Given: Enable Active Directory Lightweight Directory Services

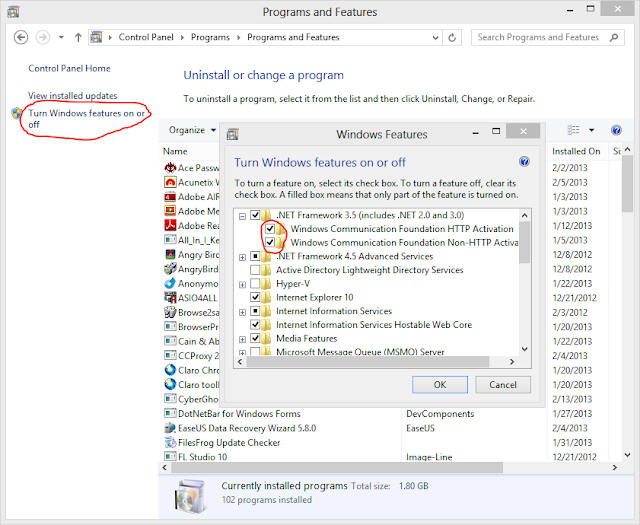Looking at the screenshot, I should click(256, 269).
